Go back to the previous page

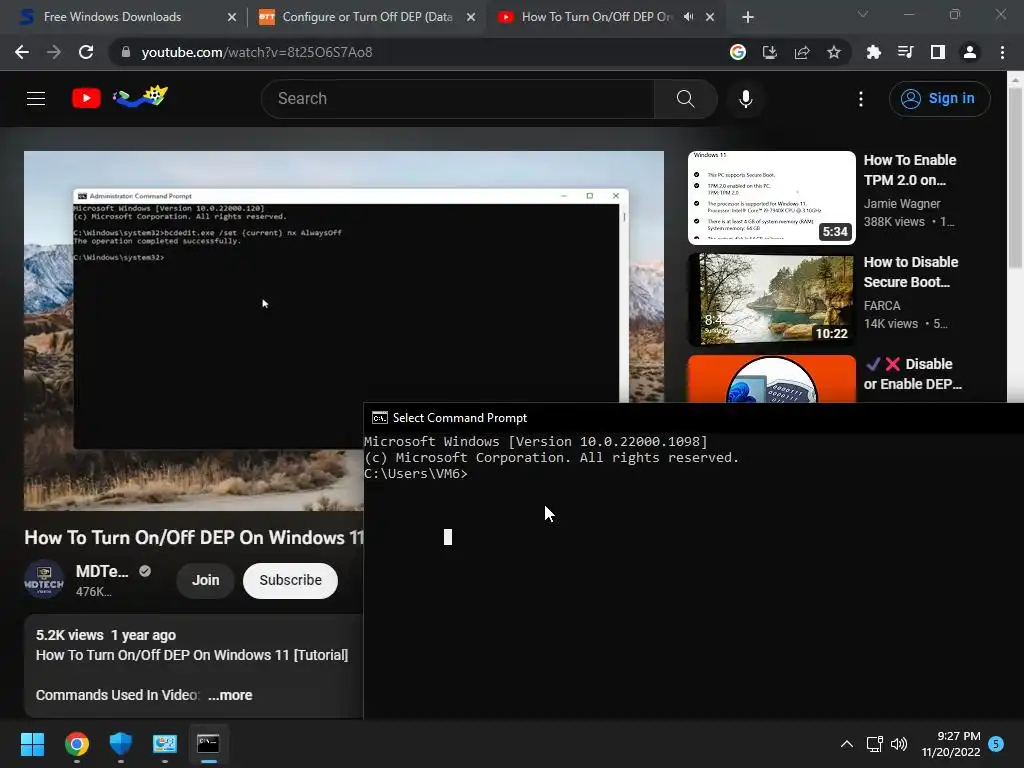coord(22,52)
